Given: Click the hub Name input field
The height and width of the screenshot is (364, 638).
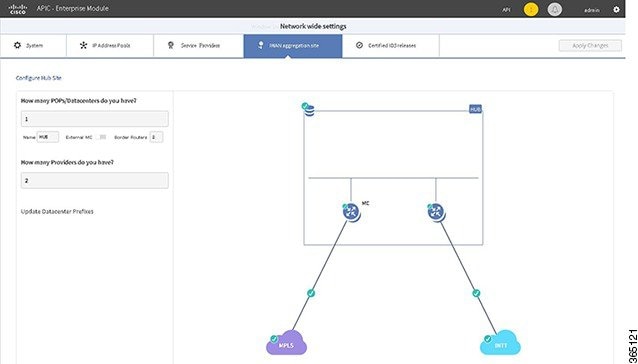Looking at the screenshot, I should coord(48,137).
